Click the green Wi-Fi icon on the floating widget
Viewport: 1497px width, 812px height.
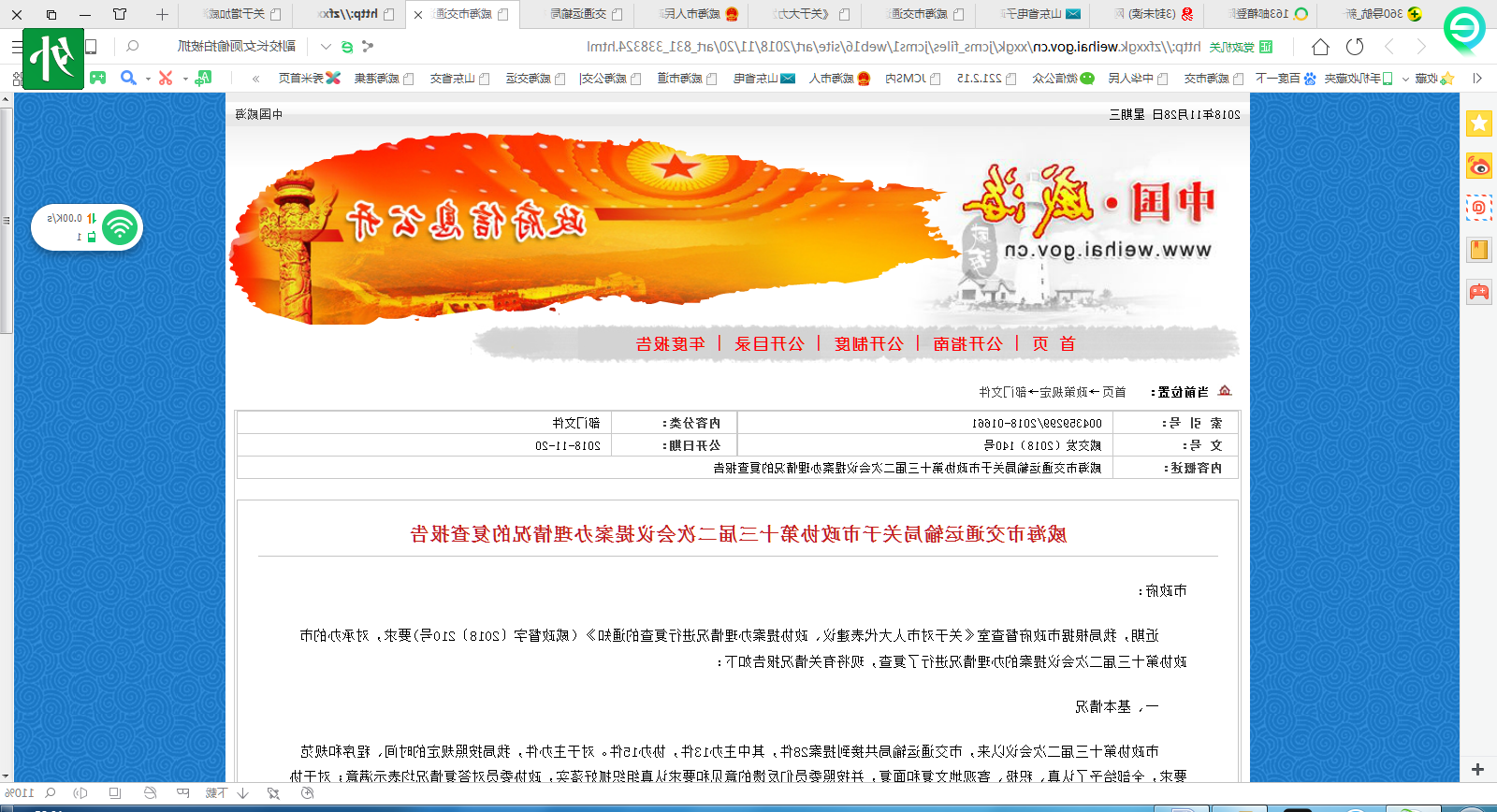tap(120, 227)
